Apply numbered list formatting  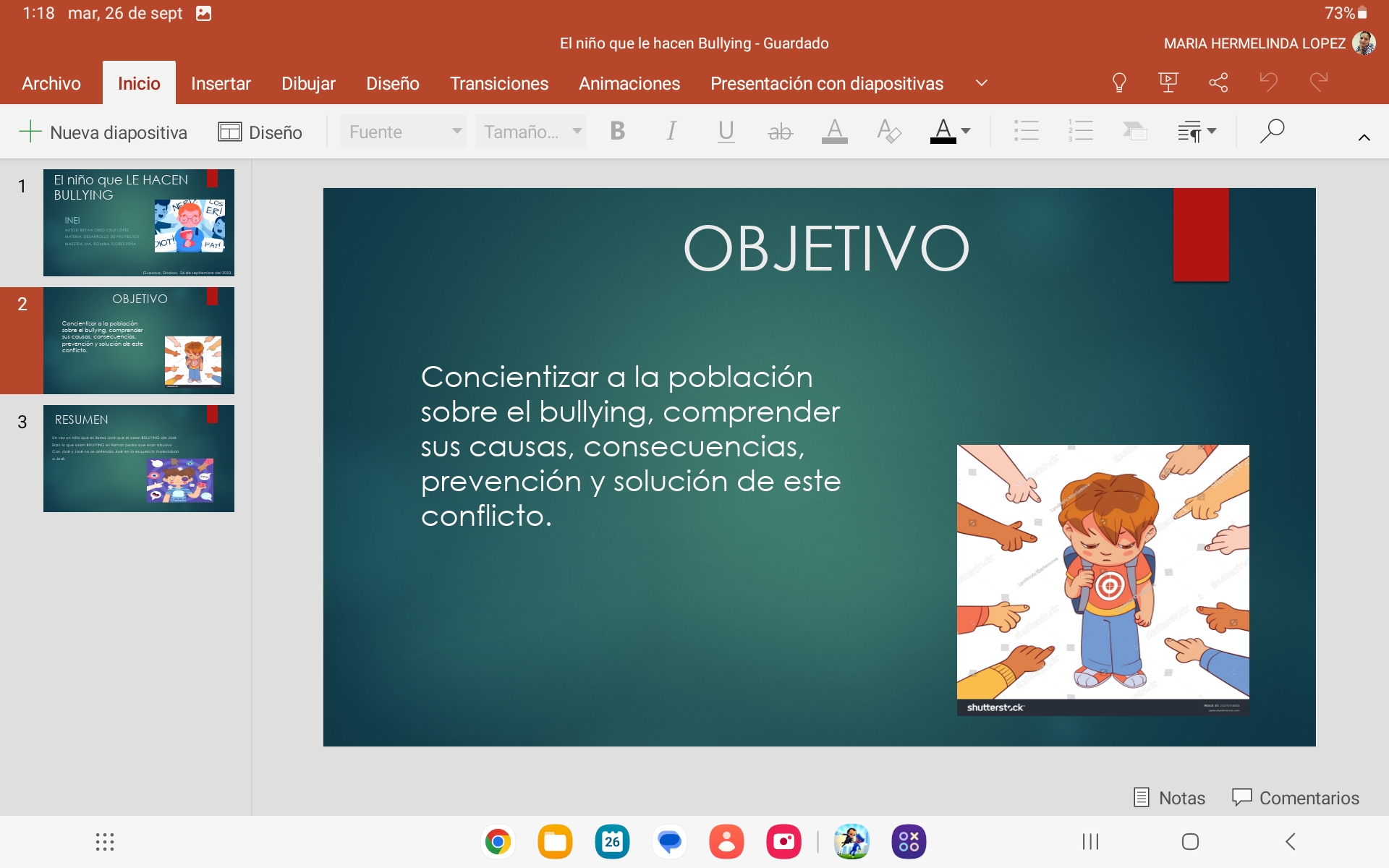coord(1080,131)
